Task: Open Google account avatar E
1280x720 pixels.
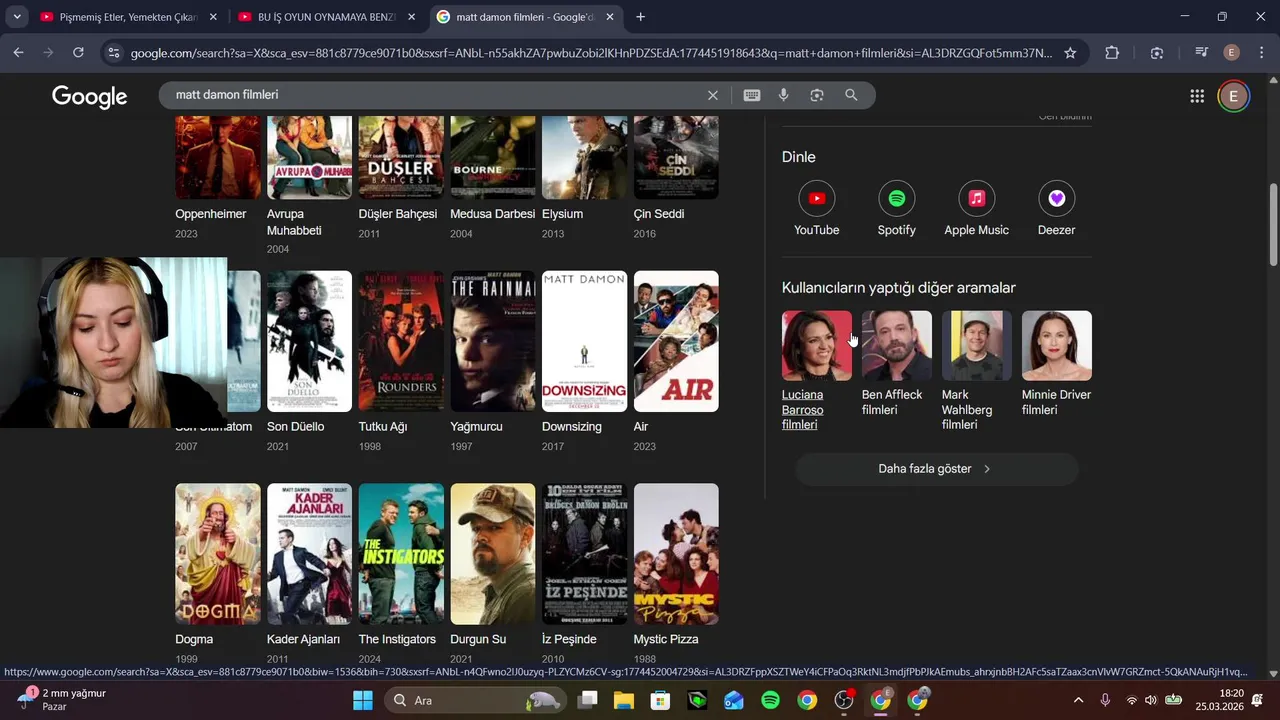Action: coord(1233,96)
